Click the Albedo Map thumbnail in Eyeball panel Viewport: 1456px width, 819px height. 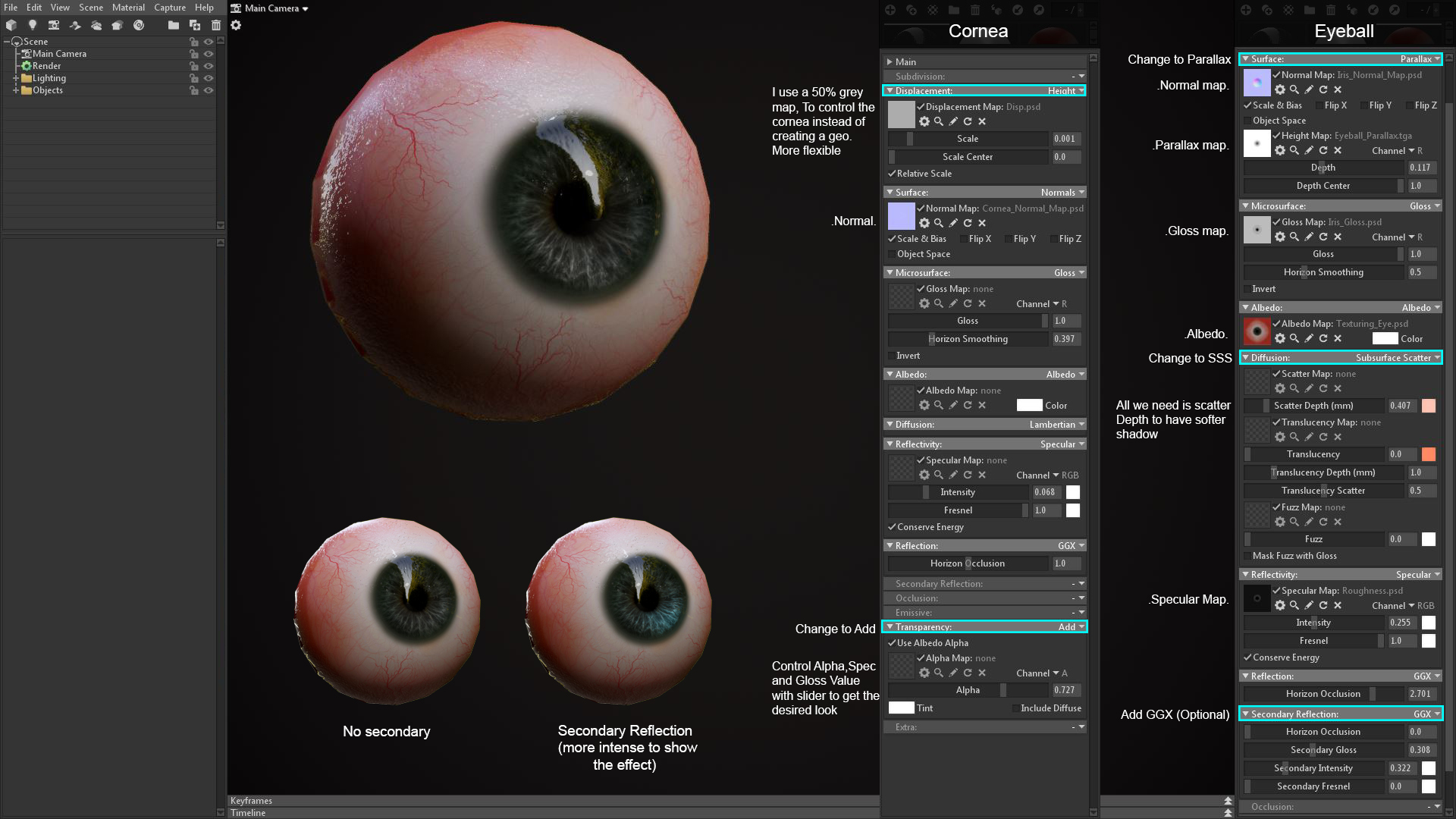(1256, 330)
